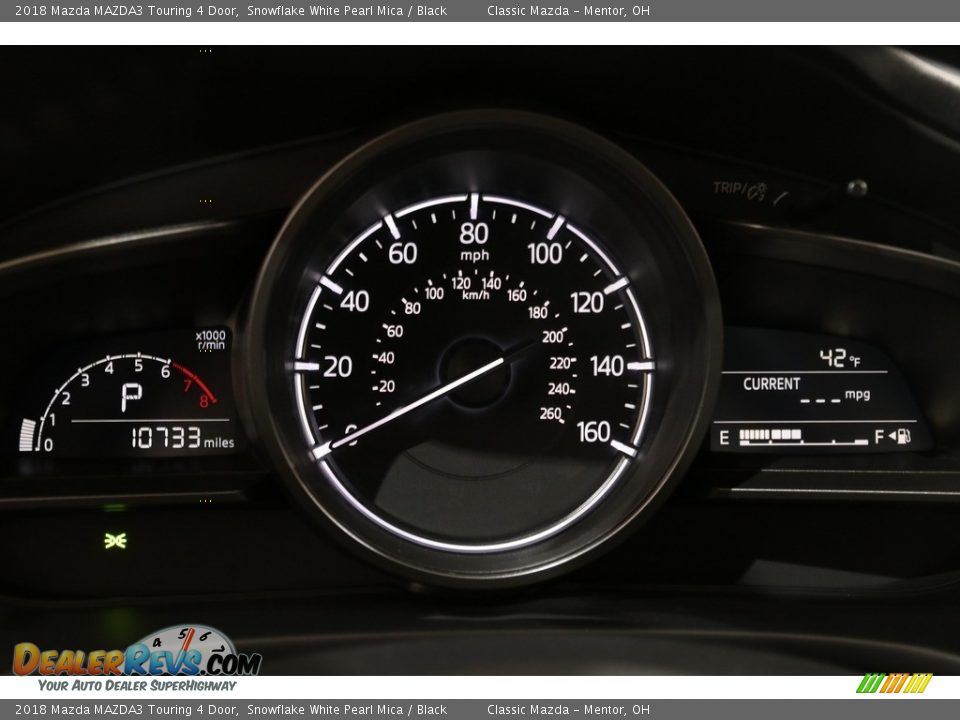The width and height of the screenshot is (960, 720).
Task: Click the P gear indicator
Action: [131, 396]
